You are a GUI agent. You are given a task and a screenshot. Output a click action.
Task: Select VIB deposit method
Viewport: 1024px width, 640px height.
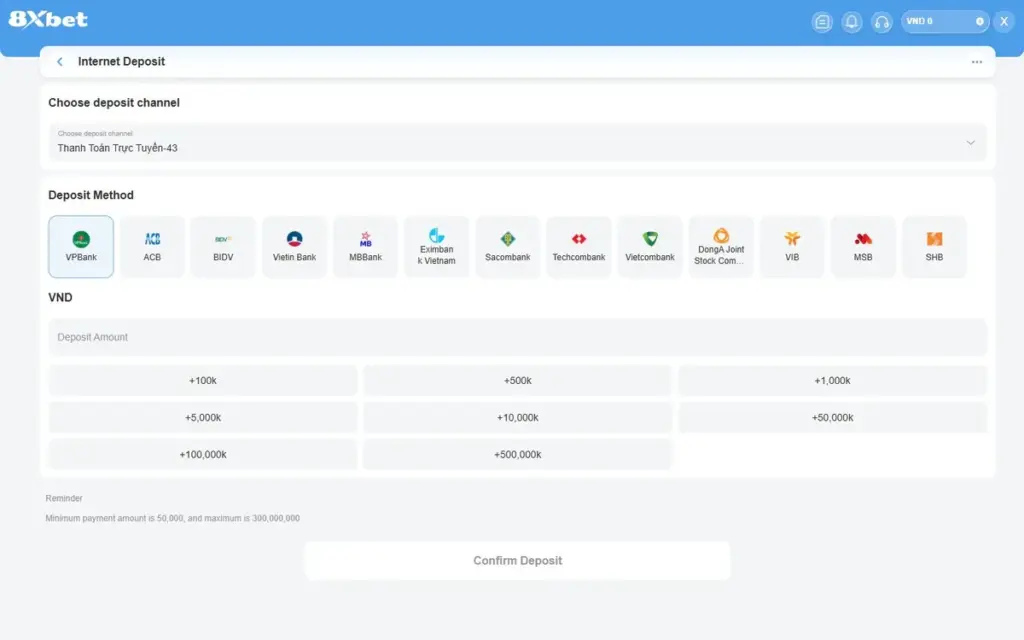tap(792, 247)
